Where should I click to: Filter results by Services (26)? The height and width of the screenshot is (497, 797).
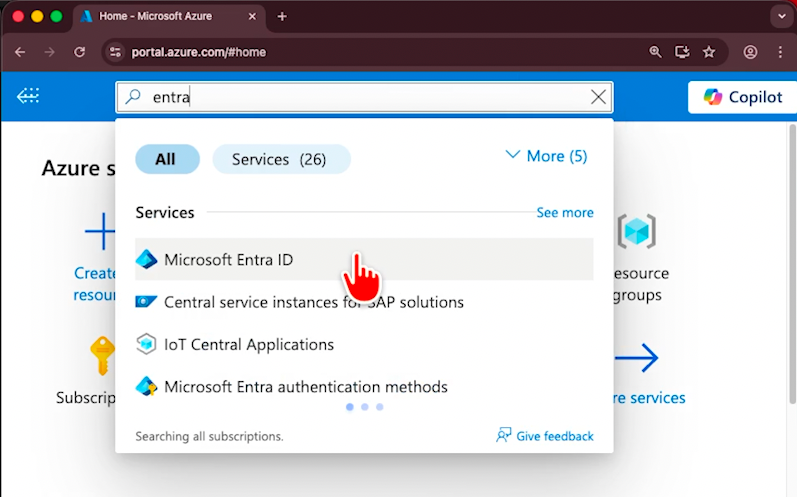click(x=280, y=159)
